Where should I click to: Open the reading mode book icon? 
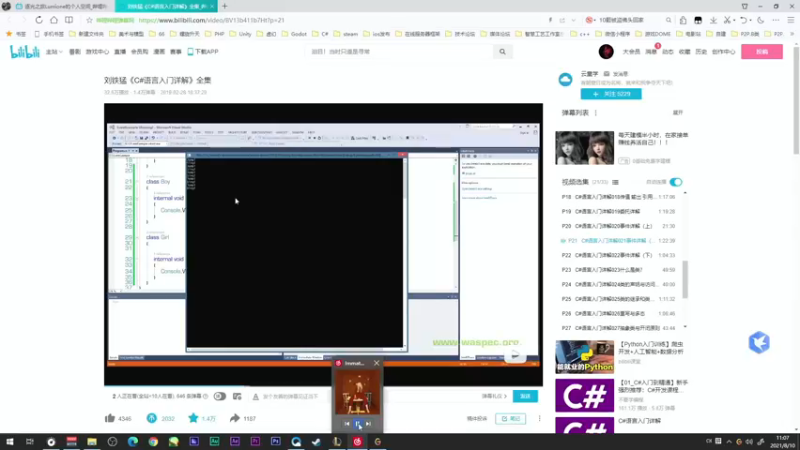click(69, 20)
